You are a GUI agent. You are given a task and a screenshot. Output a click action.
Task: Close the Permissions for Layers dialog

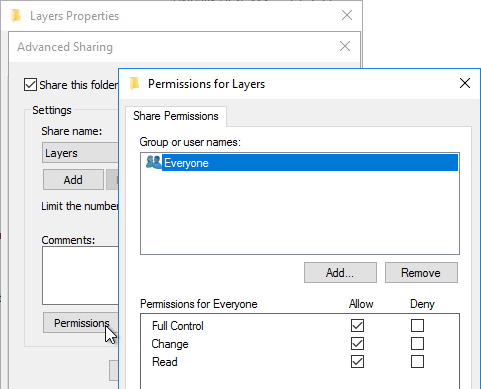click(465, 83)
